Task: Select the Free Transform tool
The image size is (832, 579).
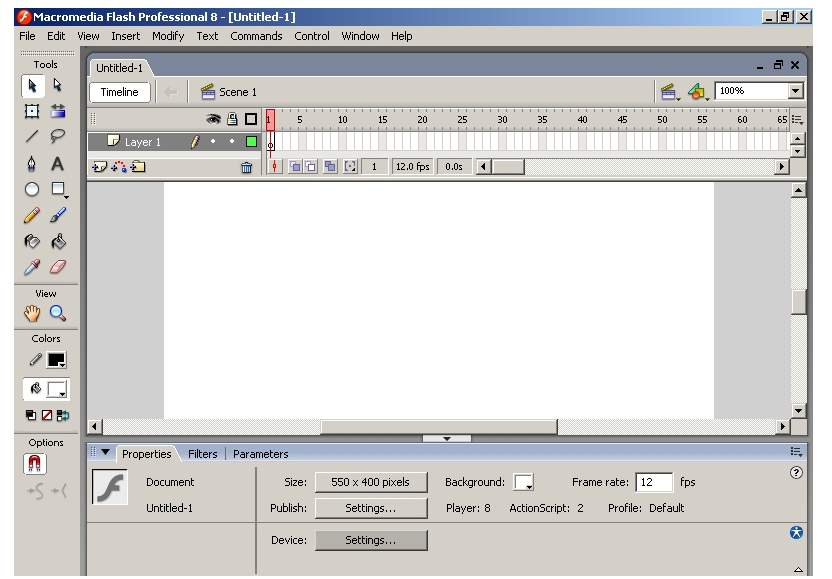Action: coord(32,111)
